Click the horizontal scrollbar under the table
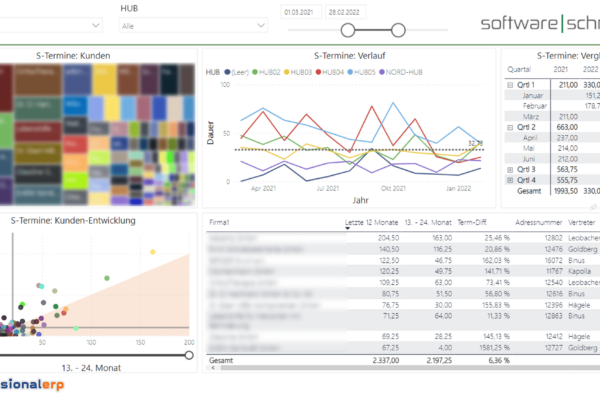 [410, 368]
